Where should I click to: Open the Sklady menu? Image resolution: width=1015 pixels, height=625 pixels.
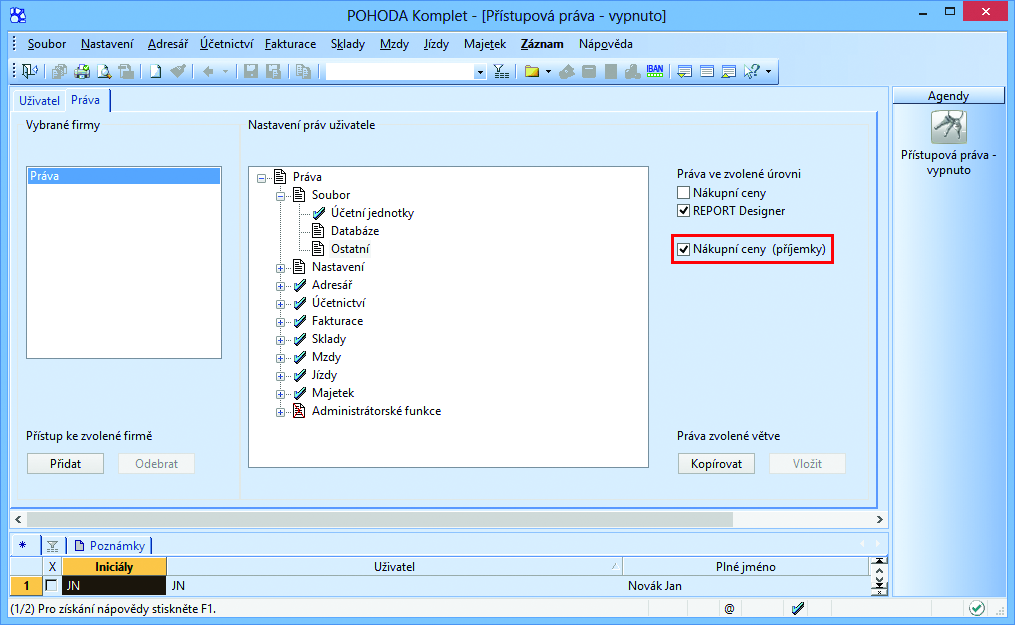(348, 44)
